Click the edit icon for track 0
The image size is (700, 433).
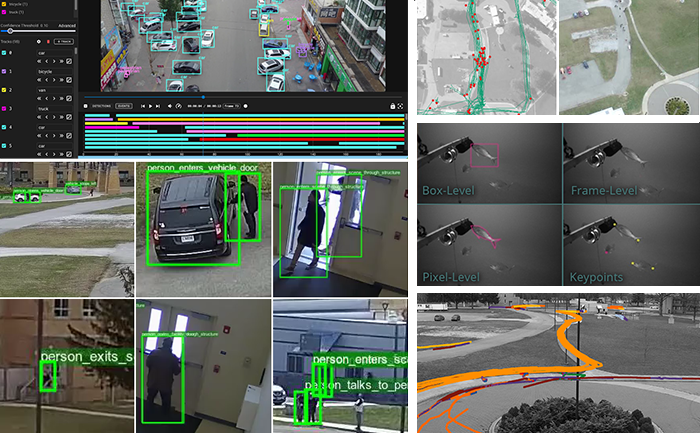[x=69, y=61]
